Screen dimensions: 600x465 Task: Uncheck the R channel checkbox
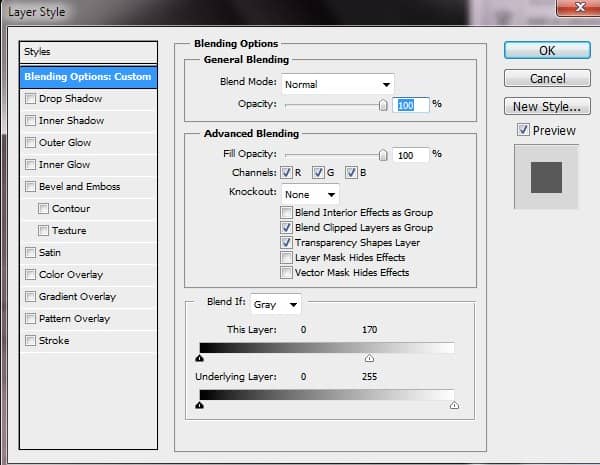coord(286,173)
